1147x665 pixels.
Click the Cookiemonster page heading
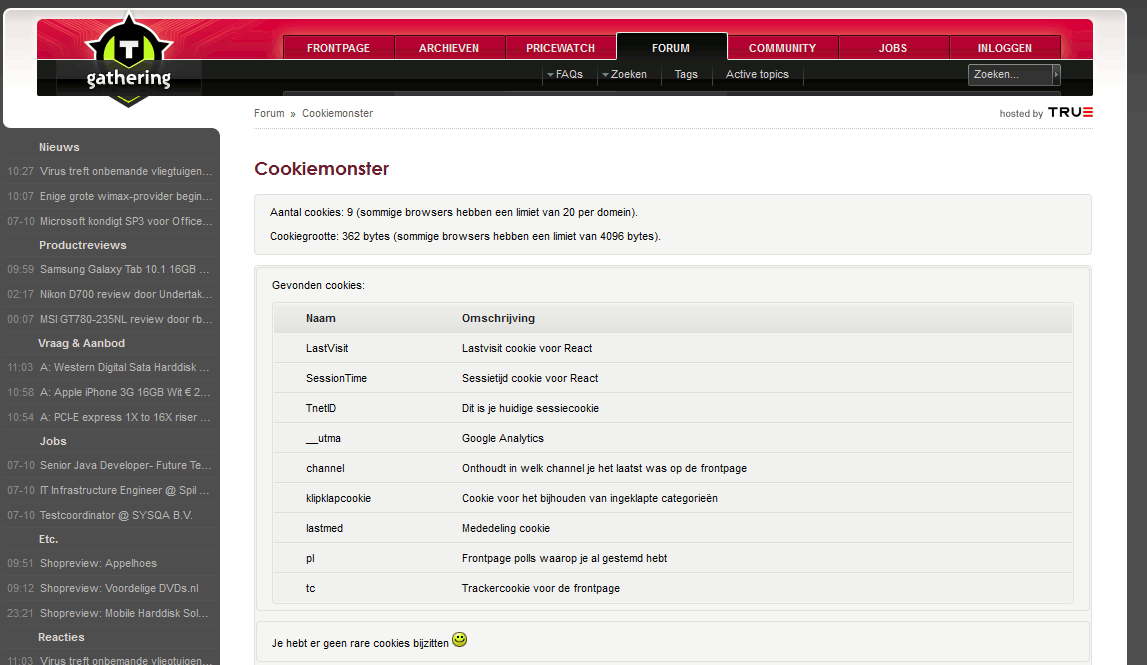click(321, 169)
